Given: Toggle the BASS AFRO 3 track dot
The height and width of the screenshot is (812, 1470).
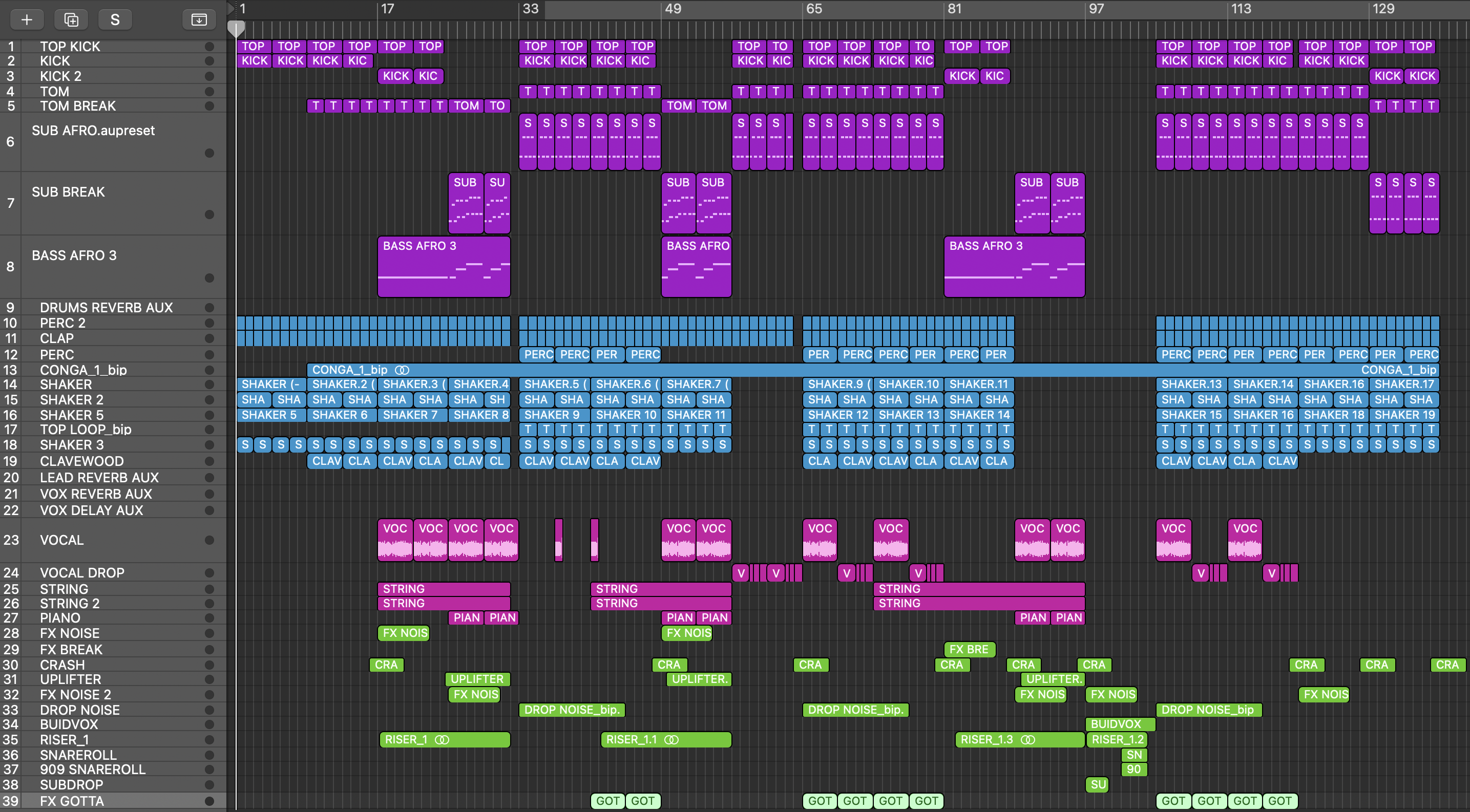Looking at the screenshot, I should coord(209,277).
